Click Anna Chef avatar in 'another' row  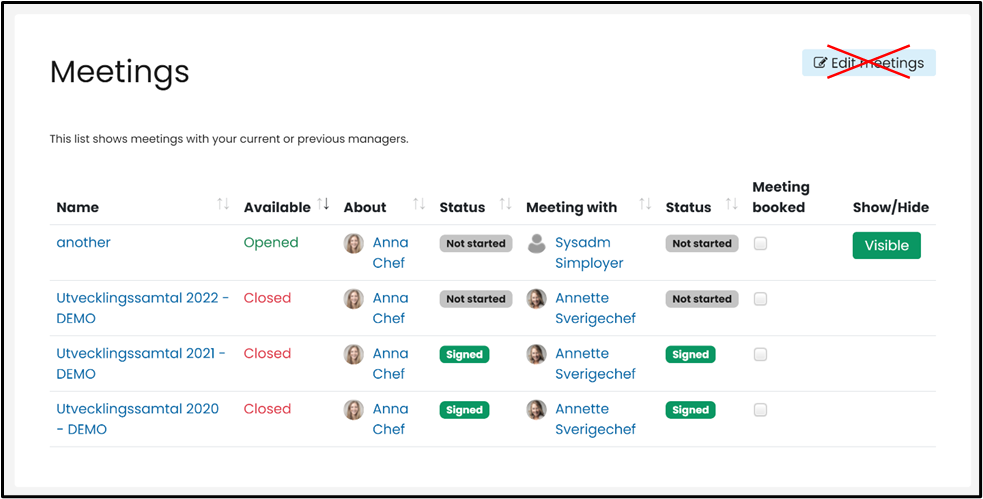point(354,243)
